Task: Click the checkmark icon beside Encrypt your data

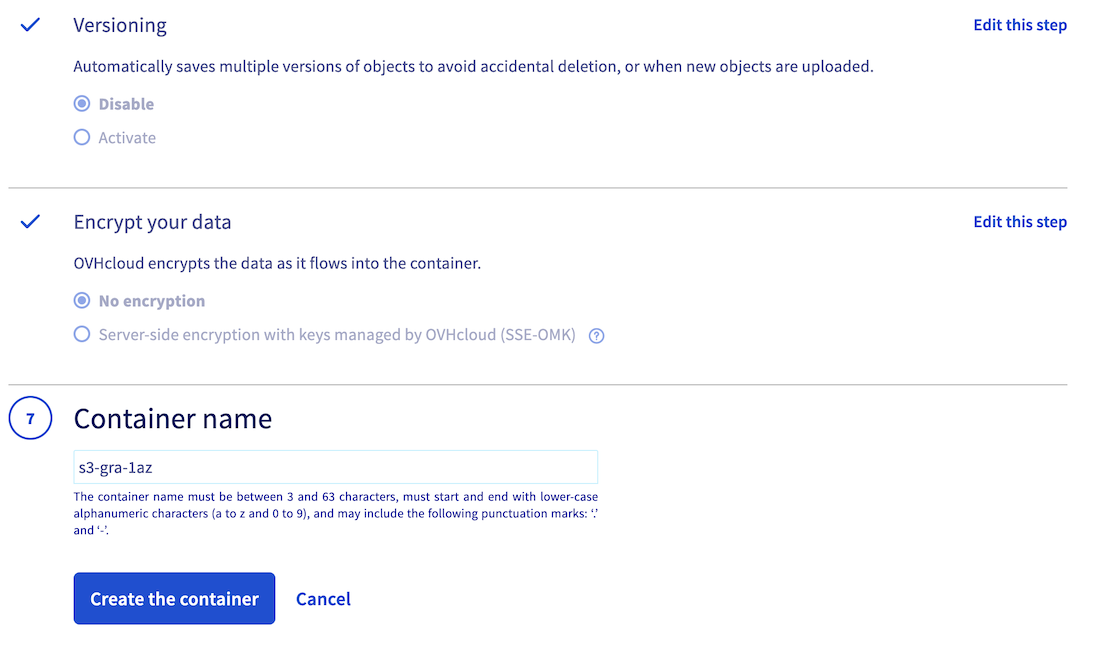Action: (30, 222)
